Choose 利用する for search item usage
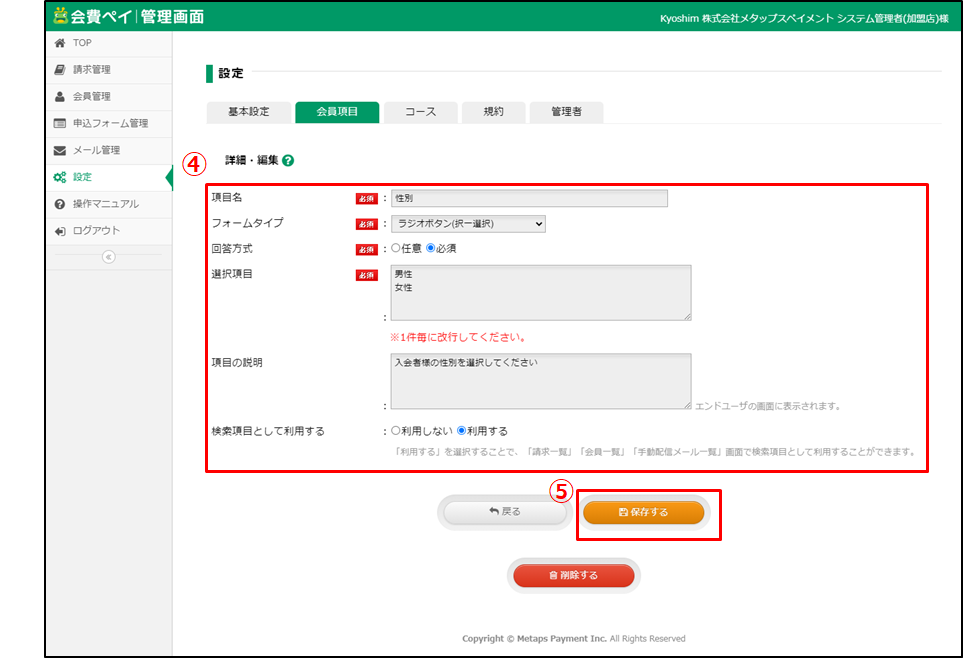This screenshot has width=963, height=658. click(x=462, y=431)
